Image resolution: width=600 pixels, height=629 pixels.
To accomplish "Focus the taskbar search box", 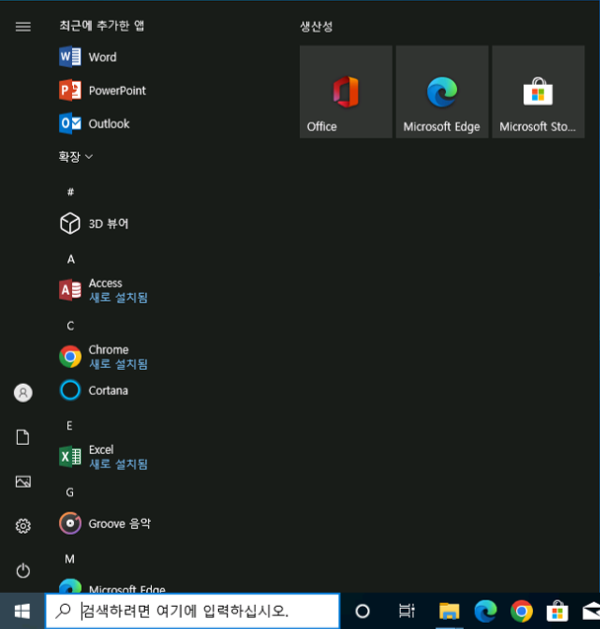I will coord(193,611).
